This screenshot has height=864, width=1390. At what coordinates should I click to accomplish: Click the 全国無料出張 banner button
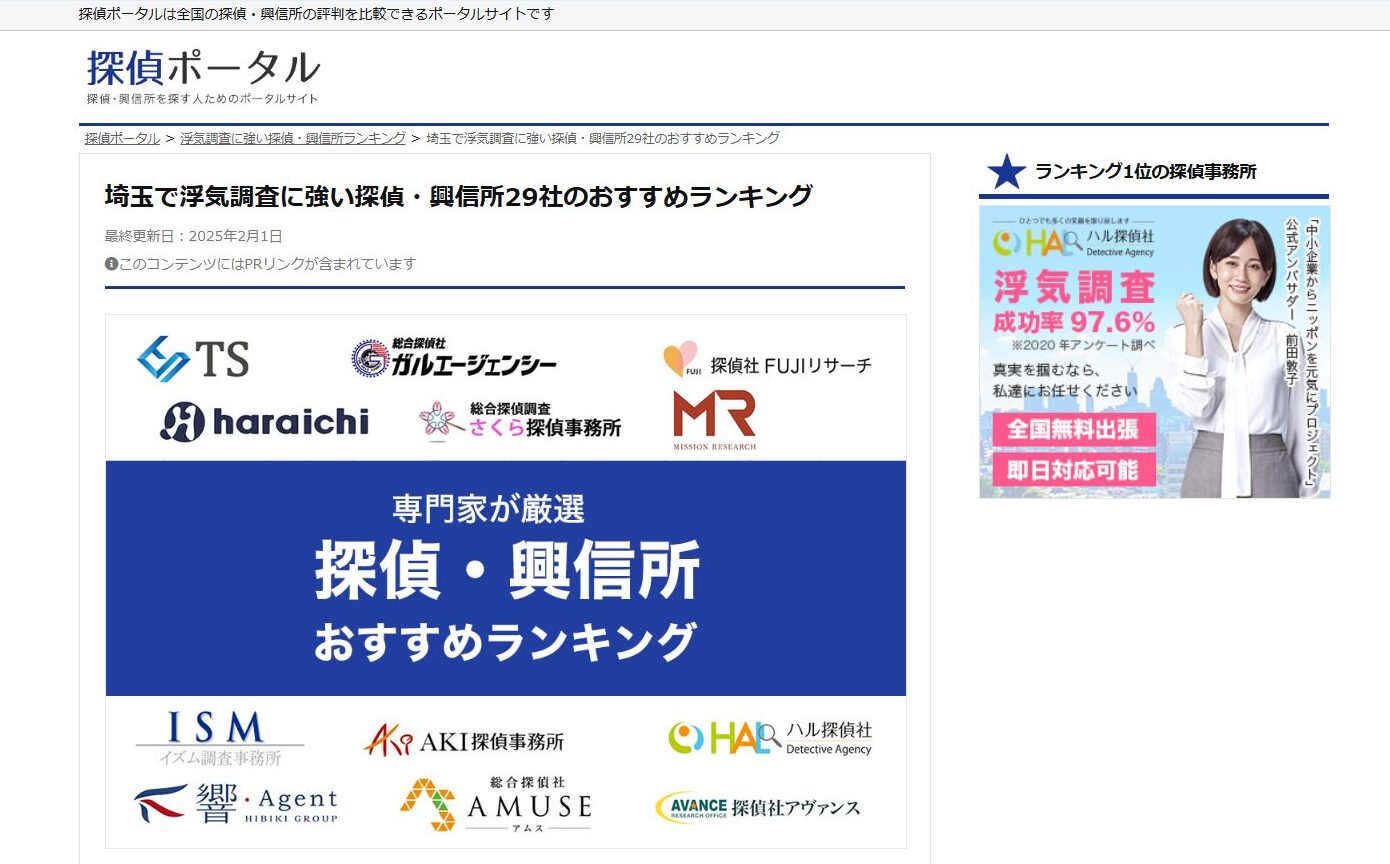1075,430
